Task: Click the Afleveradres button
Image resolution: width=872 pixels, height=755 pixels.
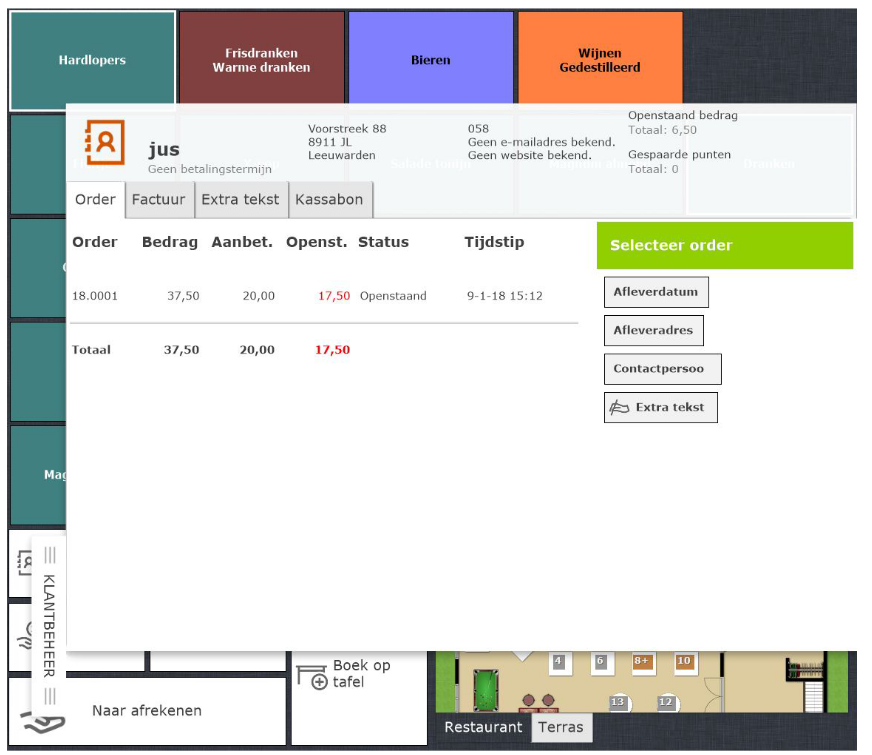Action: pos(654,330)
